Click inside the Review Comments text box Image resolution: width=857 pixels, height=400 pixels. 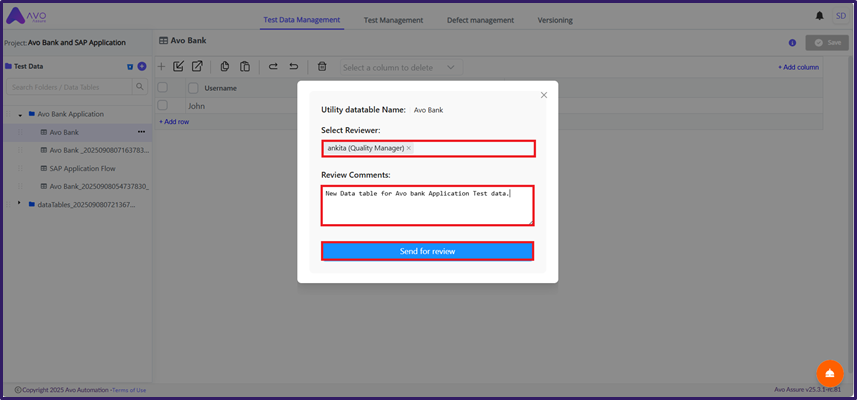coord(427,205)
